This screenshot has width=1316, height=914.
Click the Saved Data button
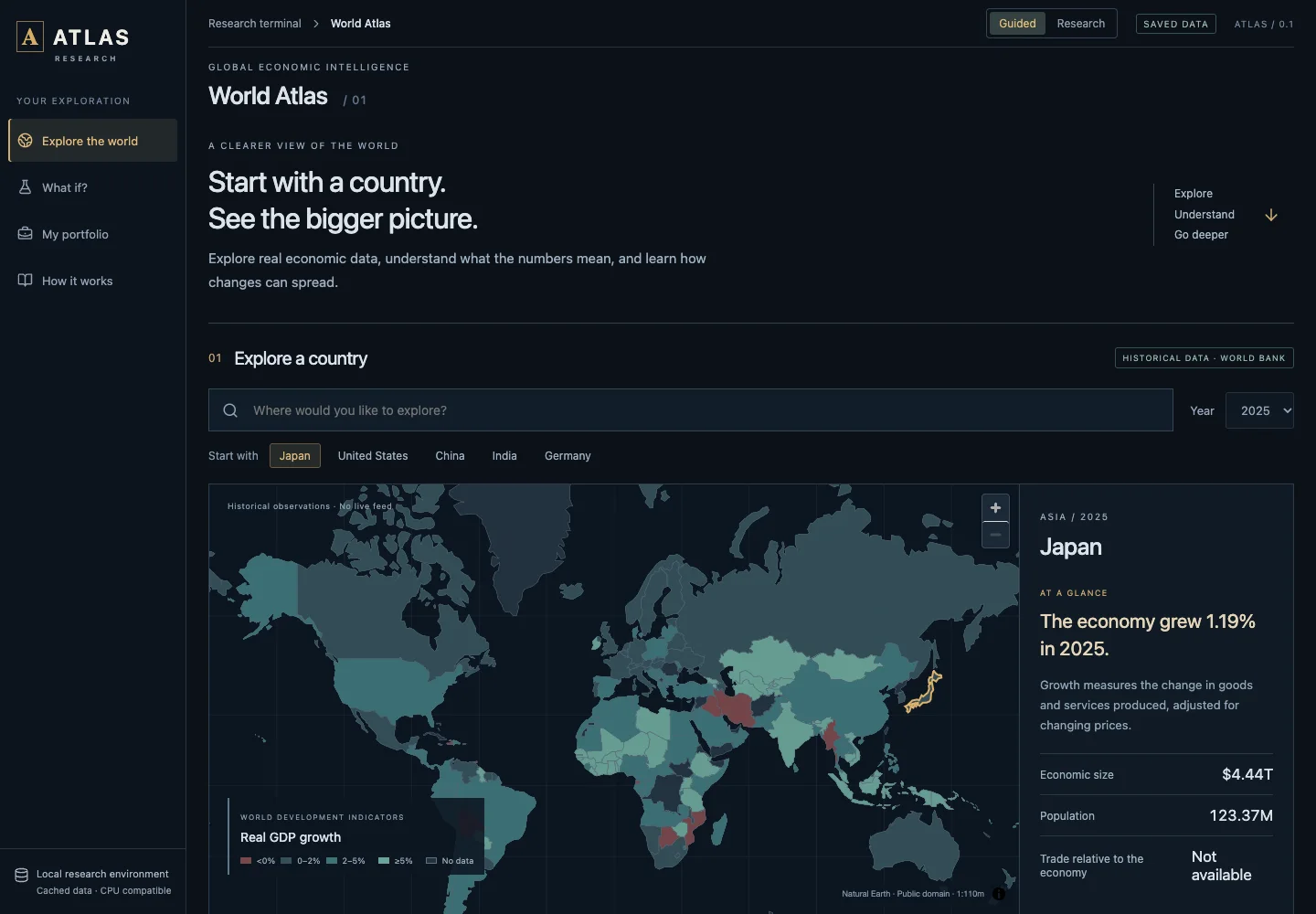(x=1175, y=24)
